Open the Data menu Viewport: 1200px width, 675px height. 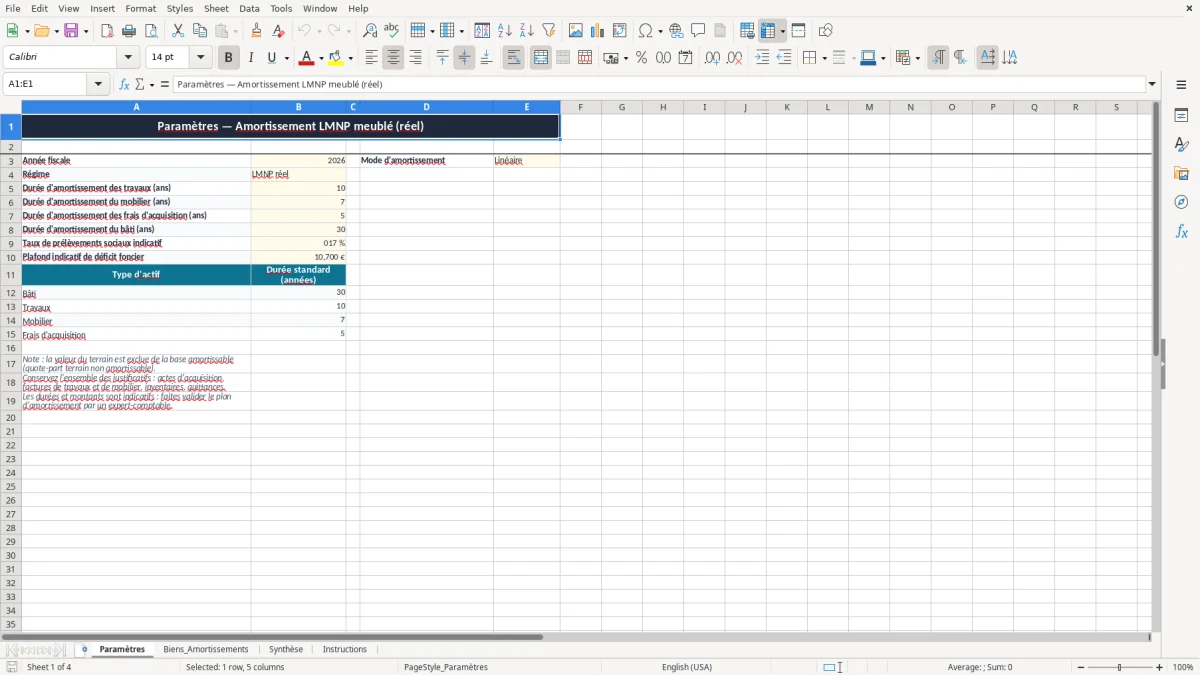(x=249, y=8)
